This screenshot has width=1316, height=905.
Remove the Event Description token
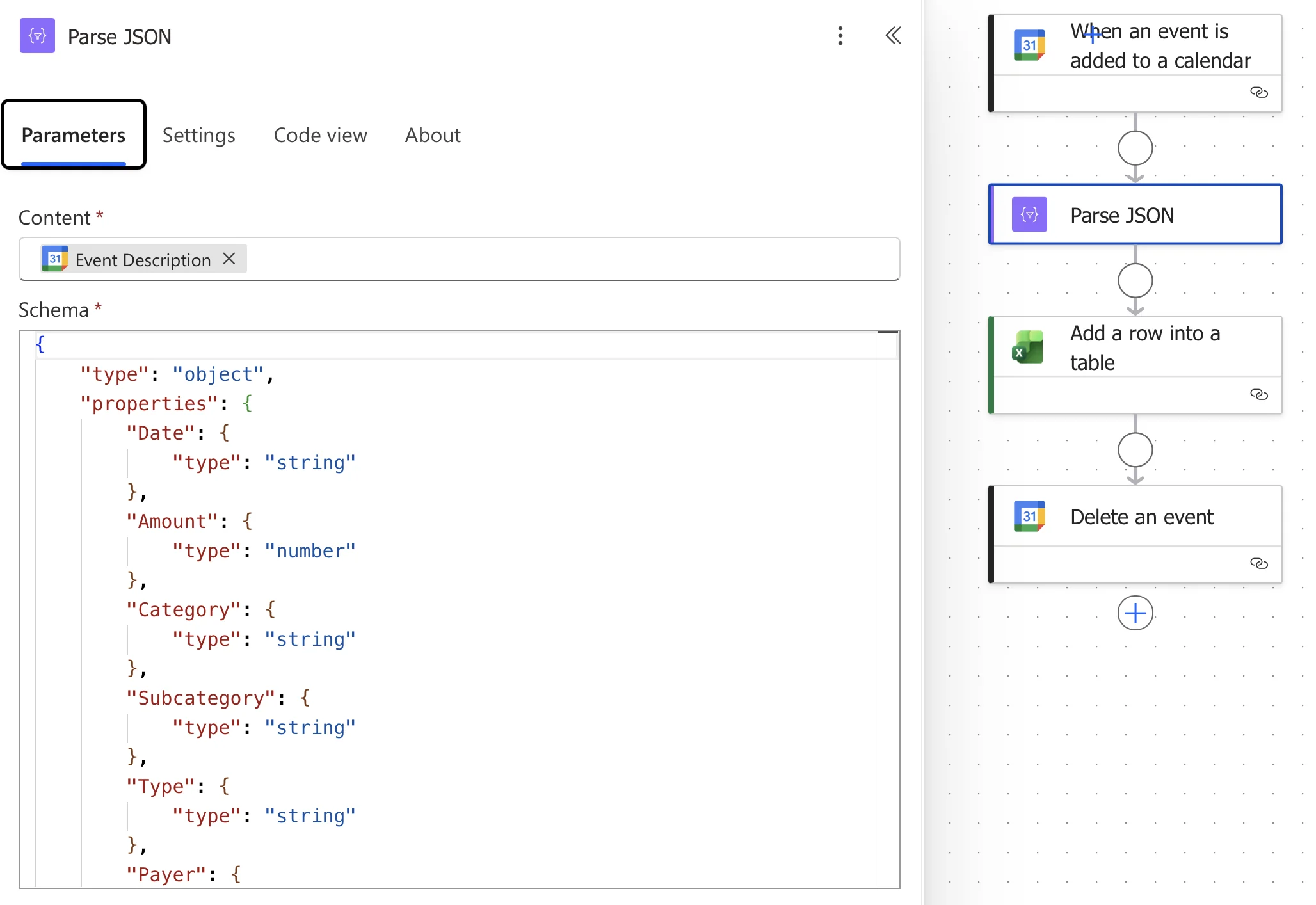pos(229,259)
